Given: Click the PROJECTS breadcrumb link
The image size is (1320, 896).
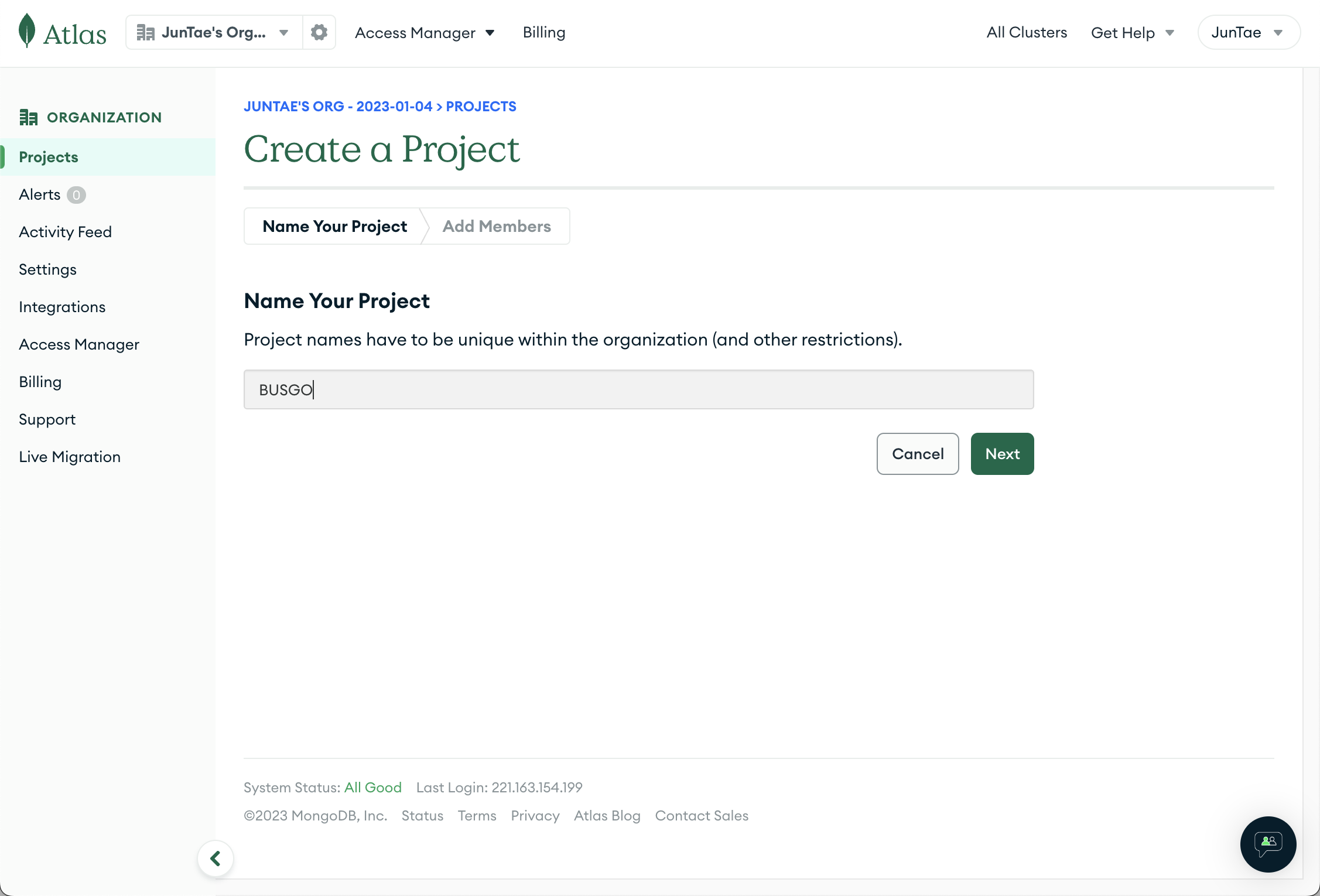Looking at the screenshot, I should tap(481, 107).
